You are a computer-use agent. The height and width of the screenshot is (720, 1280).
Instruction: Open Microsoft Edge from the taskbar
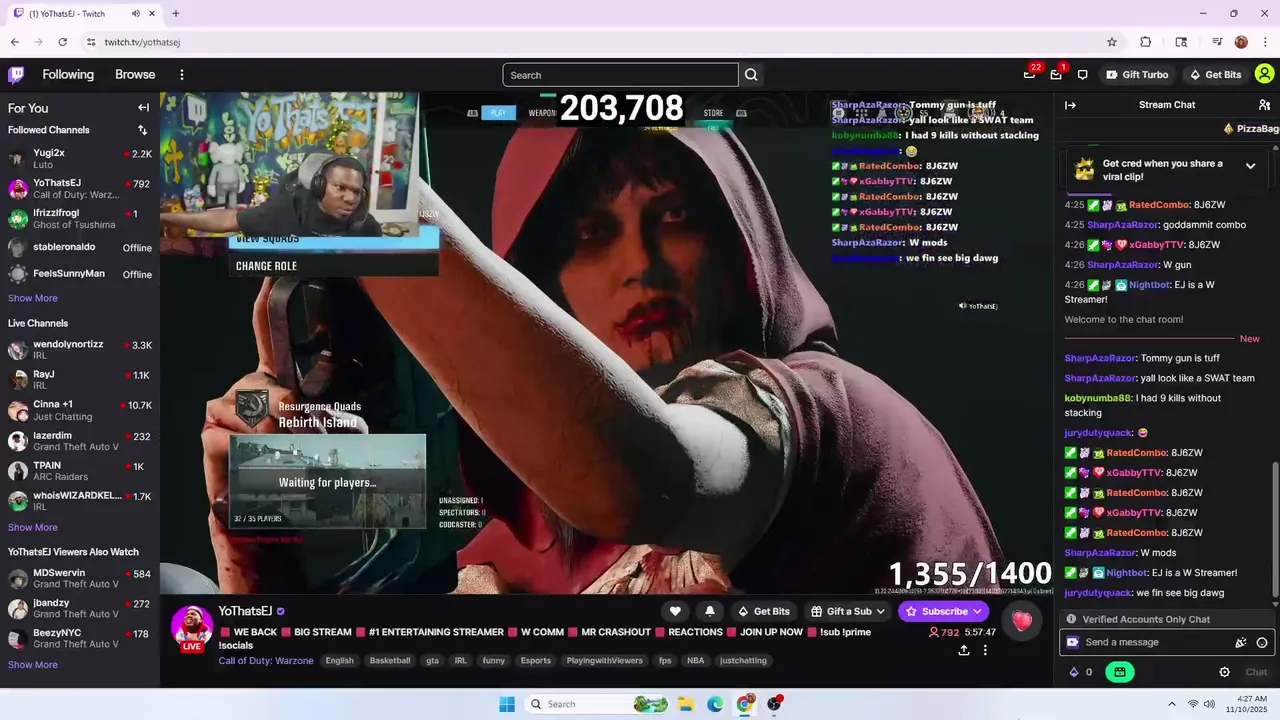tap(715, 704)
